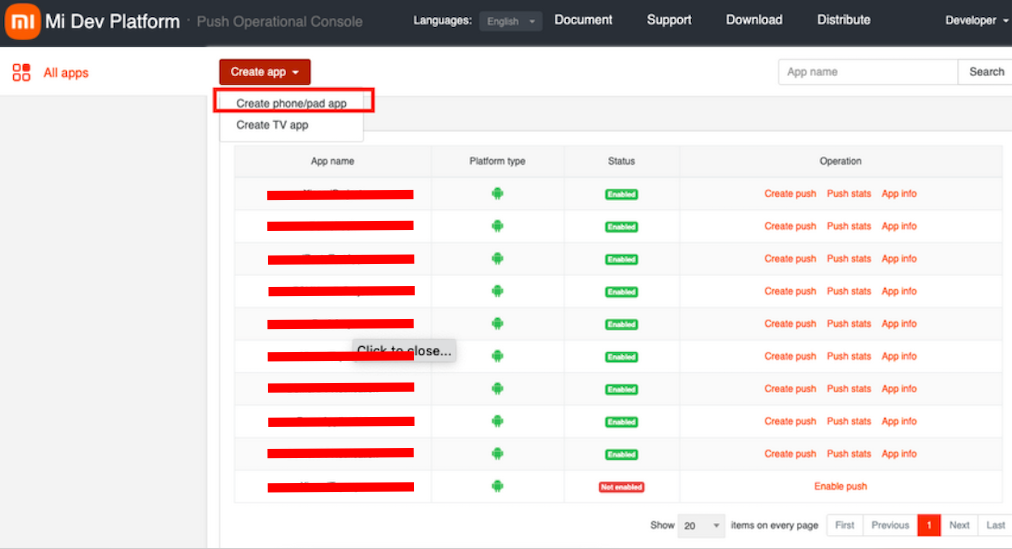
Task: Click Create push in the fifth app row
Action: 790,323
